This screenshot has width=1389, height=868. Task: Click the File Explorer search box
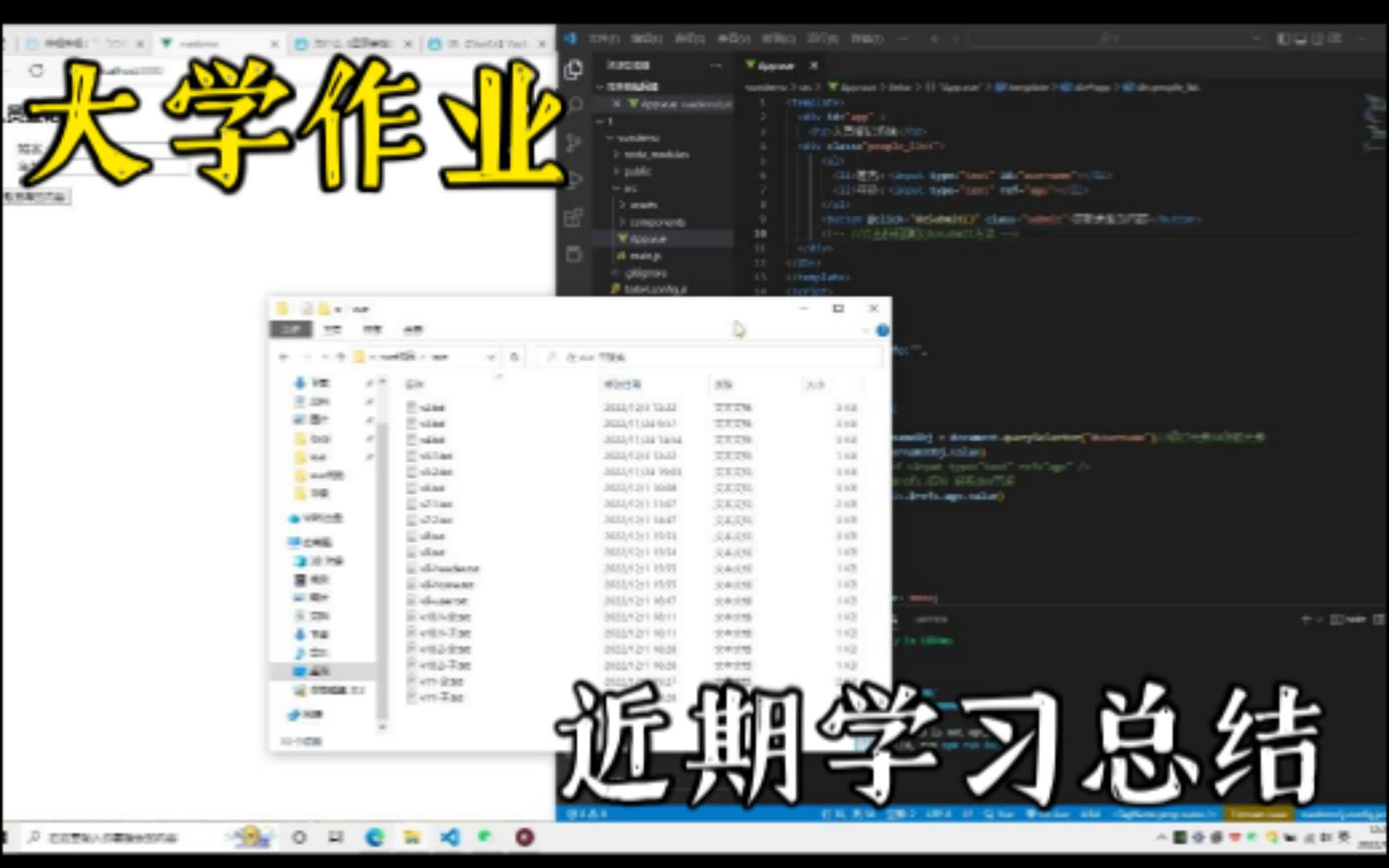[707, 356]
